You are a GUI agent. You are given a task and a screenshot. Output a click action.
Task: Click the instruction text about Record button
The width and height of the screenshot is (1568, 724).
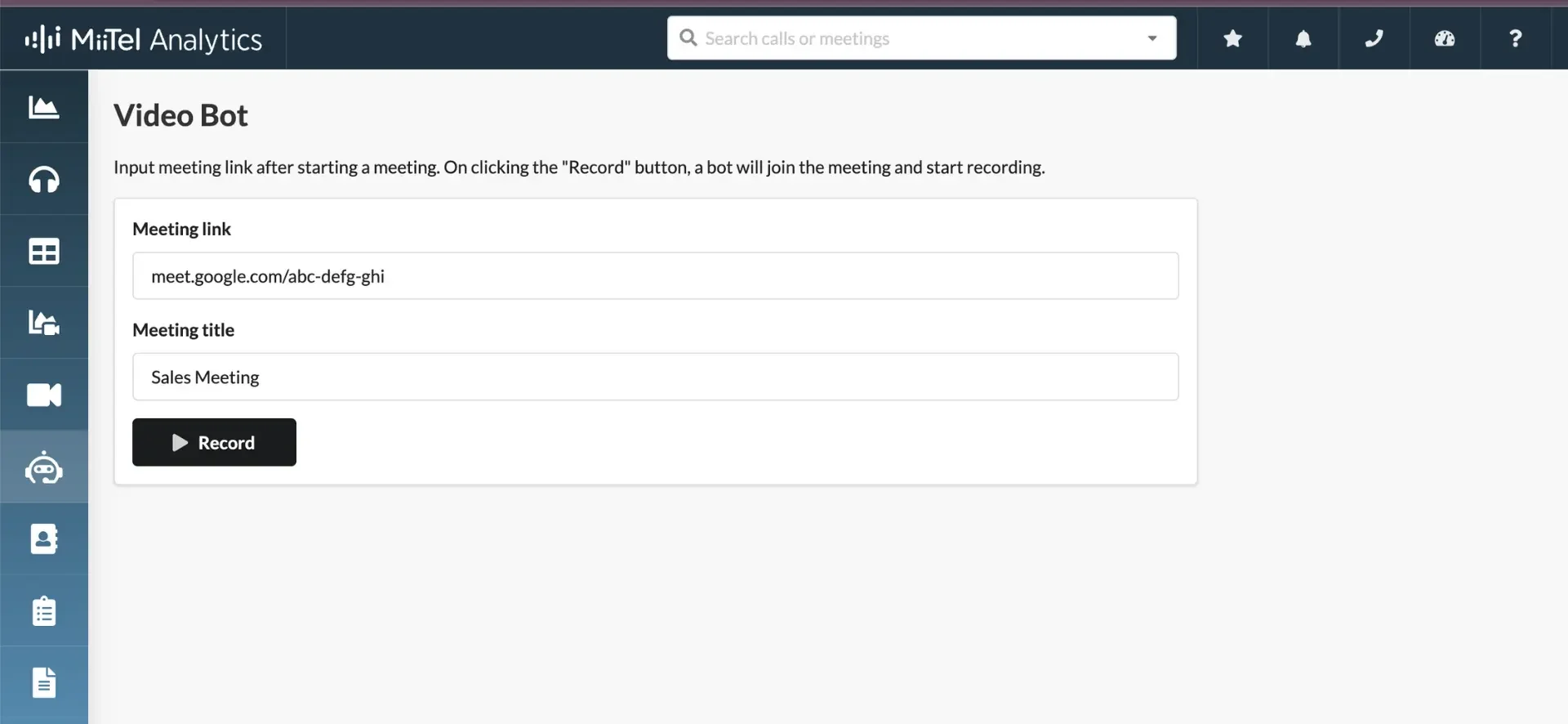[x=579, y=168]
